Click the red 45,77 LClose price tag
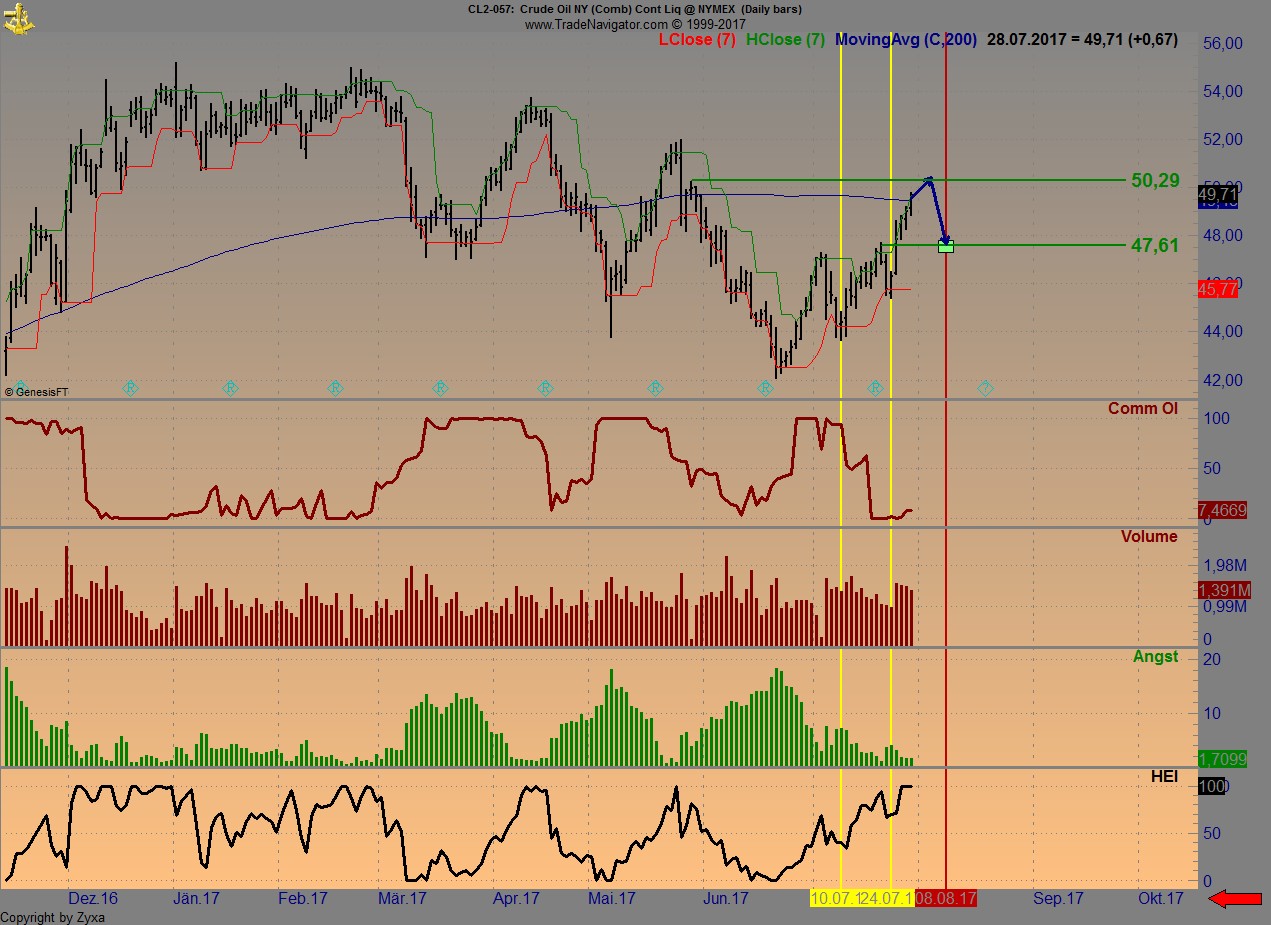 tap(1217, 289)
